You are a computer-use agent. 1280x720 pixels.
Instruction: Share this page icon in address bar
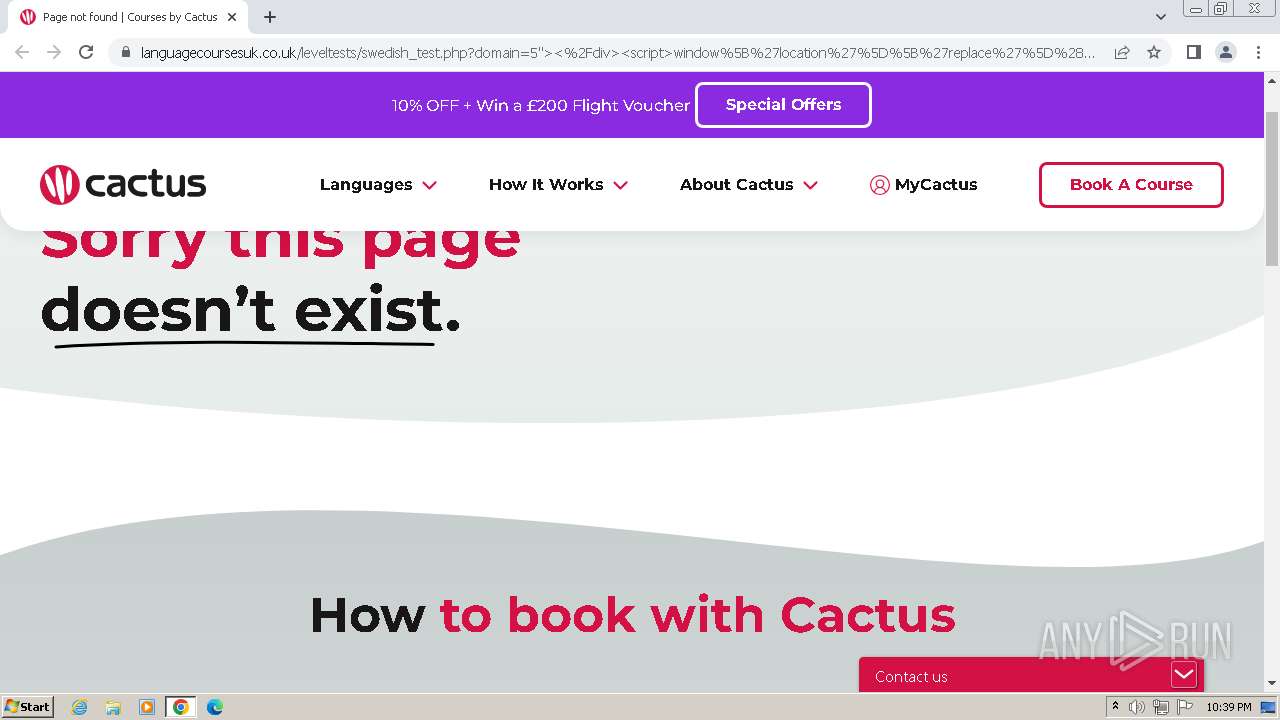pyautogui.click(x=1122, y=52)
